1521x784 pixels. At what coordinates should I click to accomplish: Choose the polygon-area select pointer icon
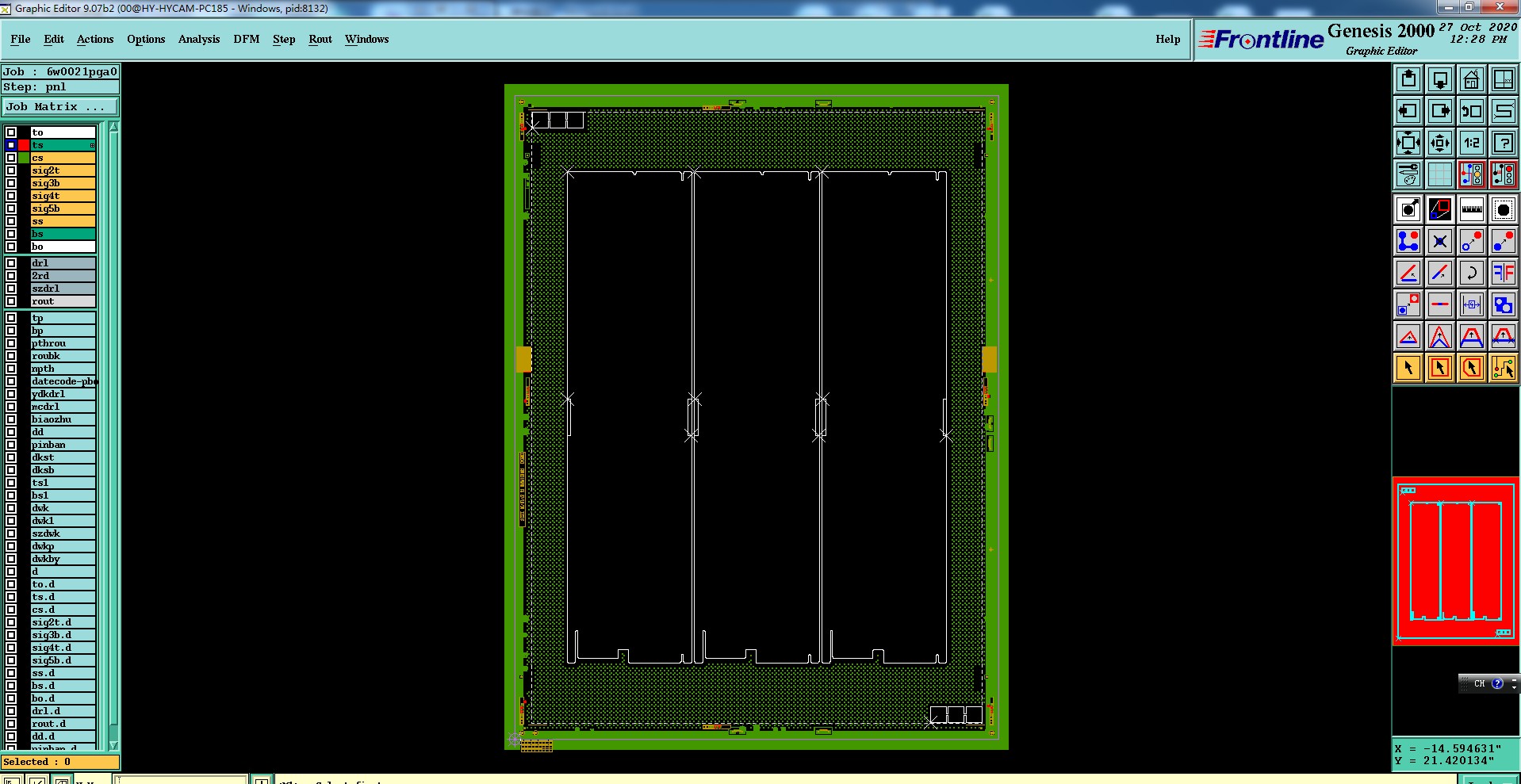pos(1472,368)
